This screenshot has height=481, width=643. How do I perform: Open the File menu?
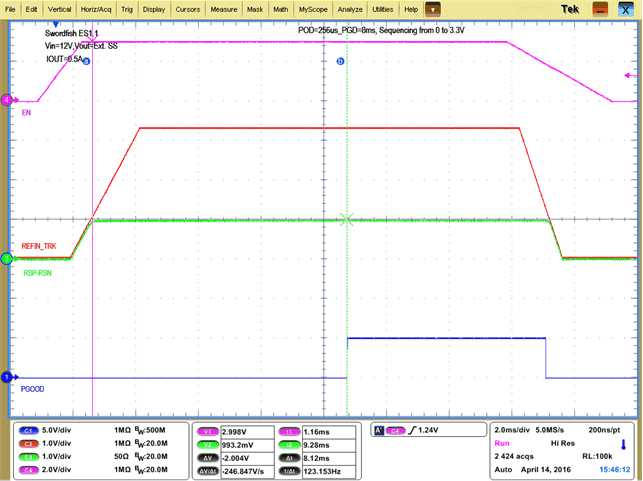tap(10, 9)
